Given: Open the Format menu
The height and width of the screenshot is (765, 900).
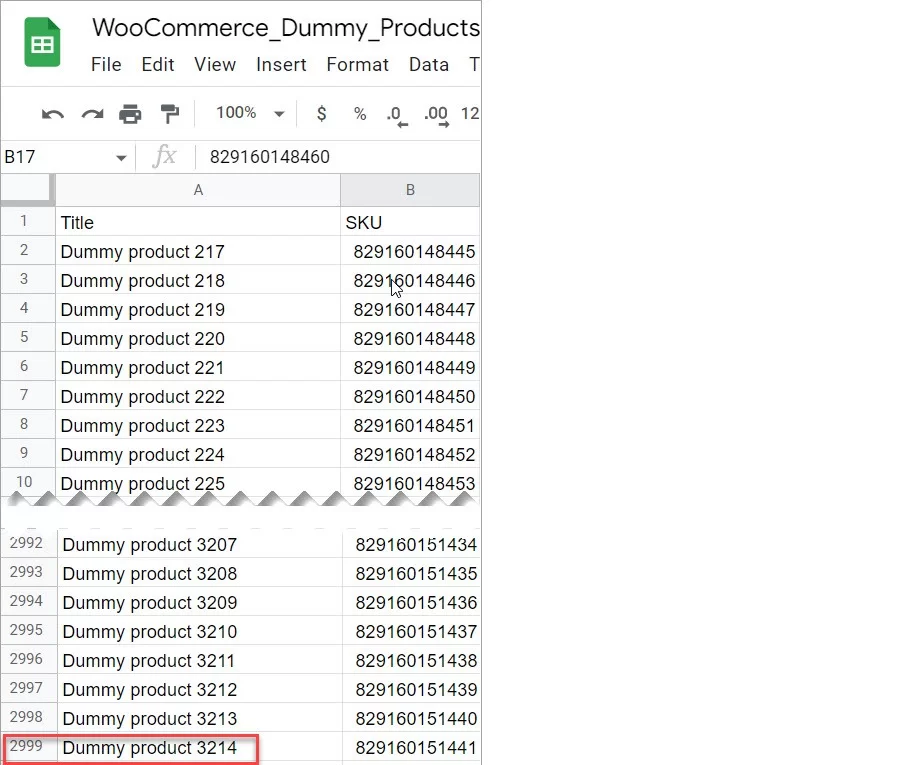Looking at the screenshot, I should tap(357, 64).
